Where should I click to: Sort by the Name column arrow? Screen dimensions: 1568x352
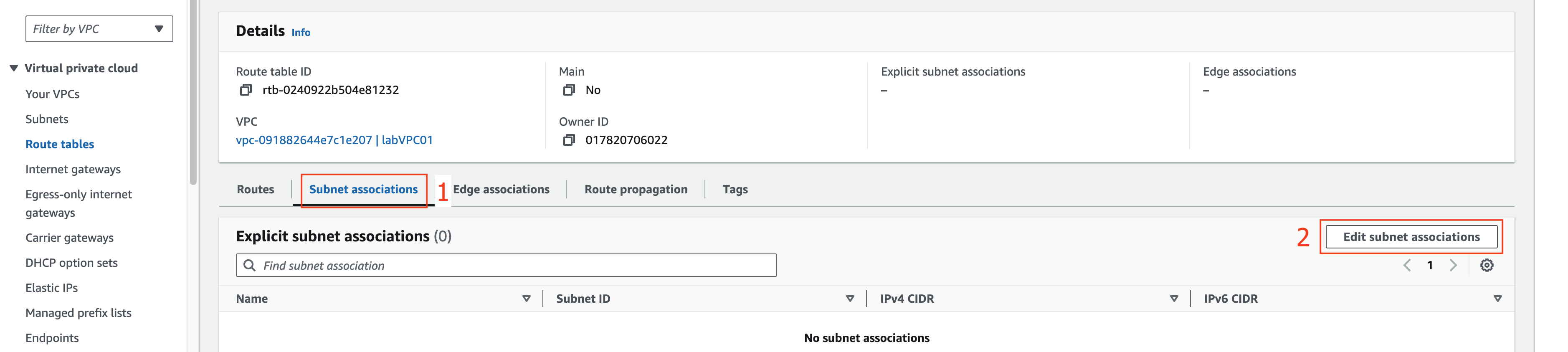(x=527, y=299)
